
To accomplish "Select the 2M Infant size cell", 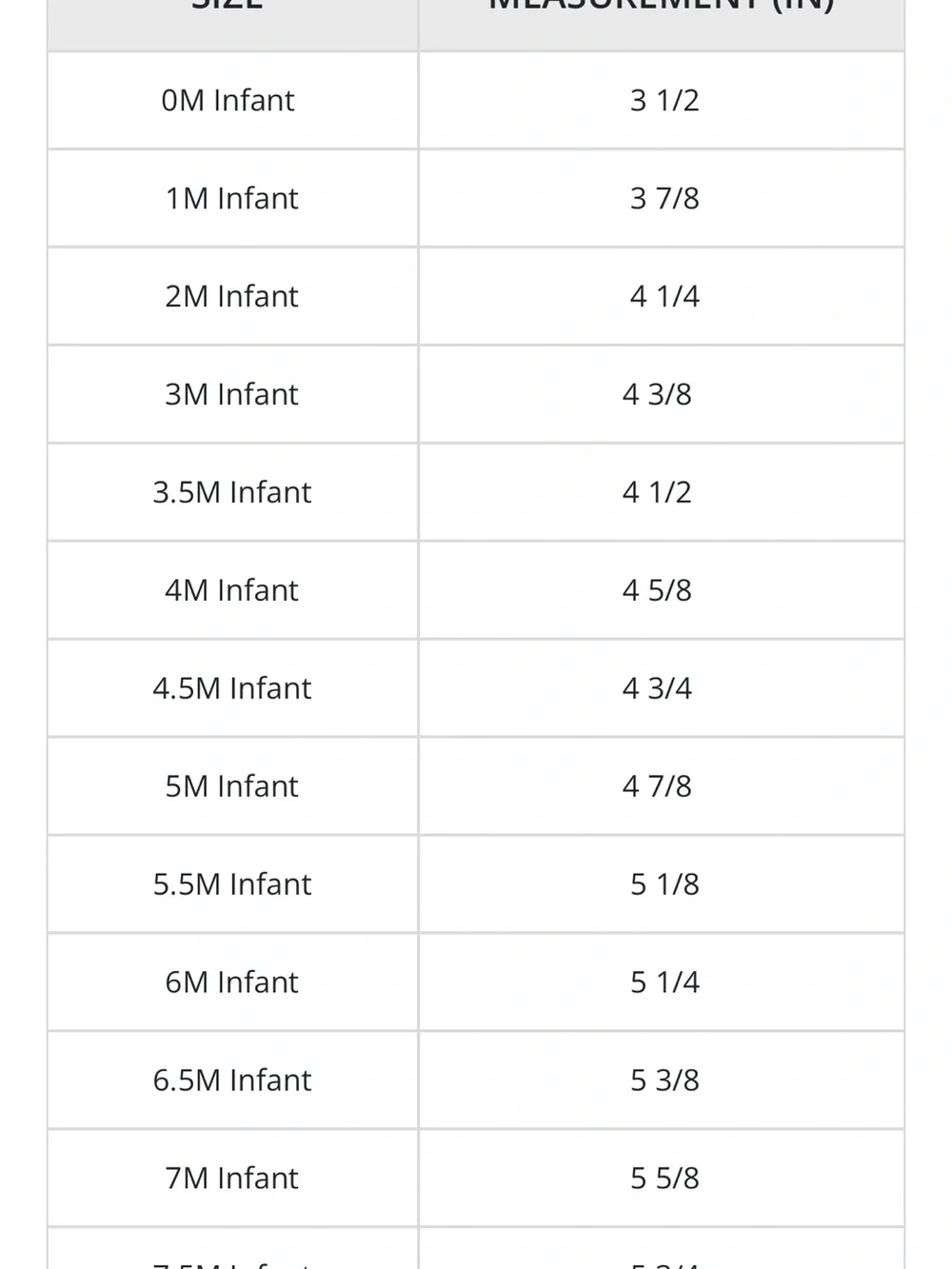I will point(232,296).
